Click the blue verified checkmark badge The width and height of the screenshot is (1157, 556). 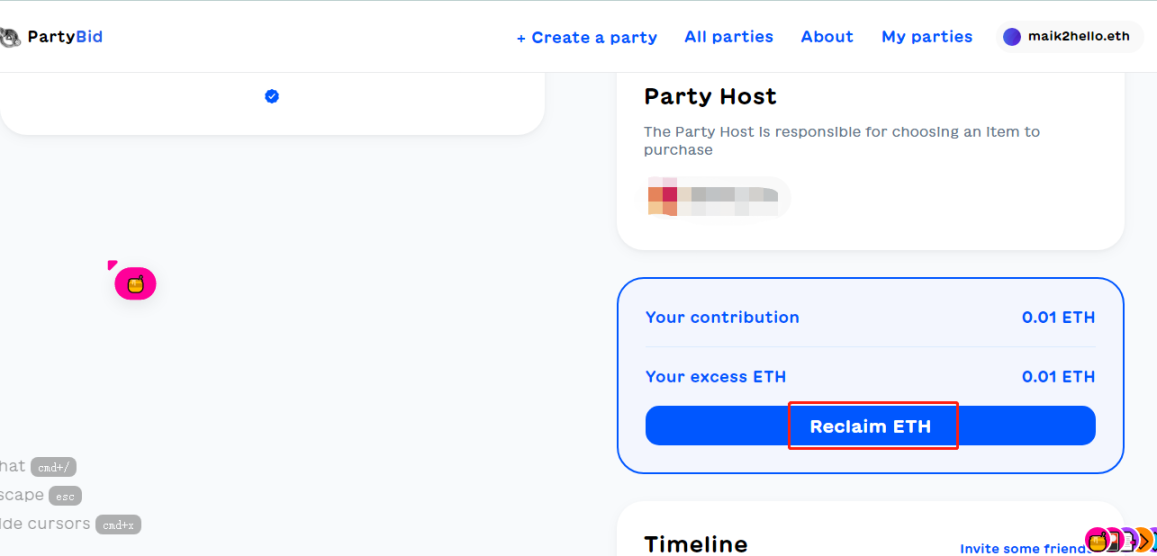[272, 96]
